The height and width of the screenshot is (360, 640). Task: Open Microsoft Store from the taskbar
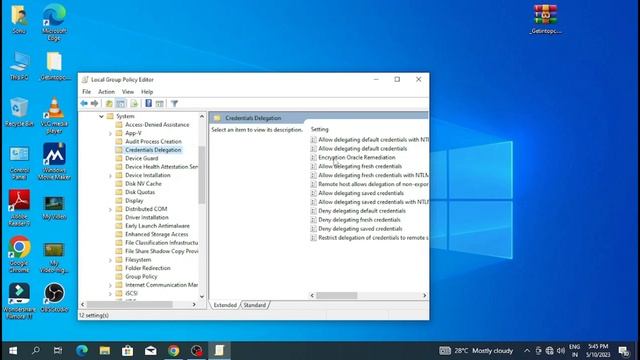point(128,351)
